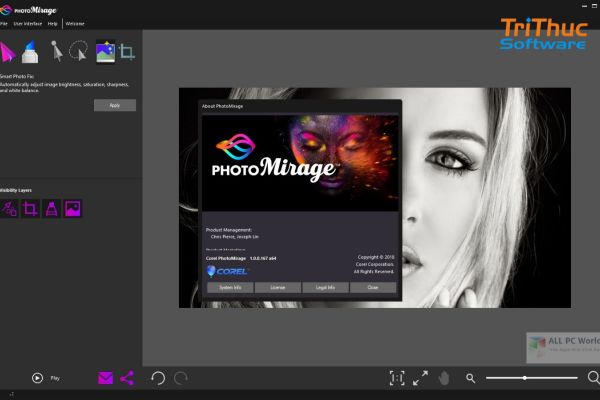Adjust the zoom slider handle

(x=525, y=378)
